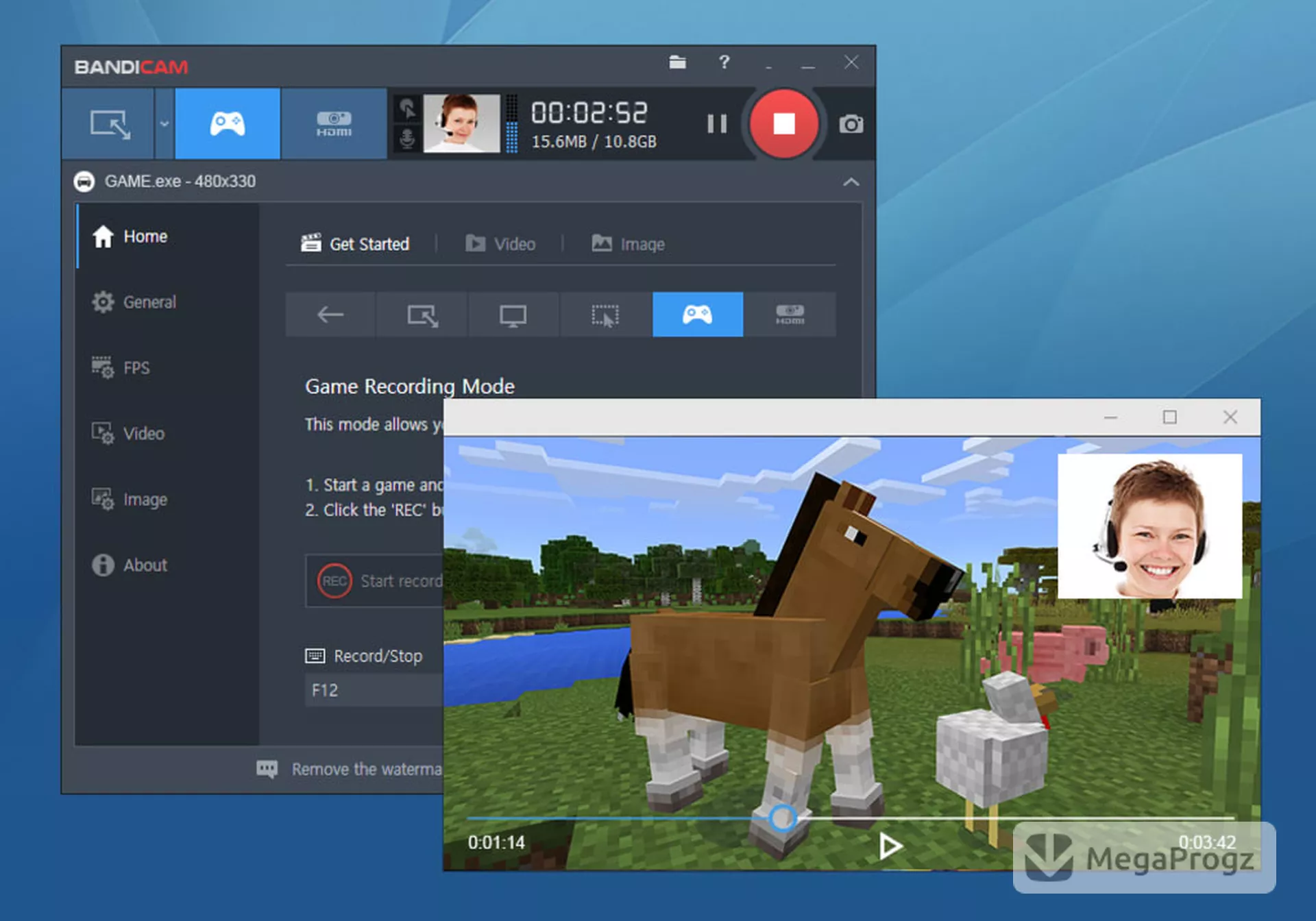Open Image settings in sidebar
Viewport: 1316px width, 921px height.
(x=167, y=500)
